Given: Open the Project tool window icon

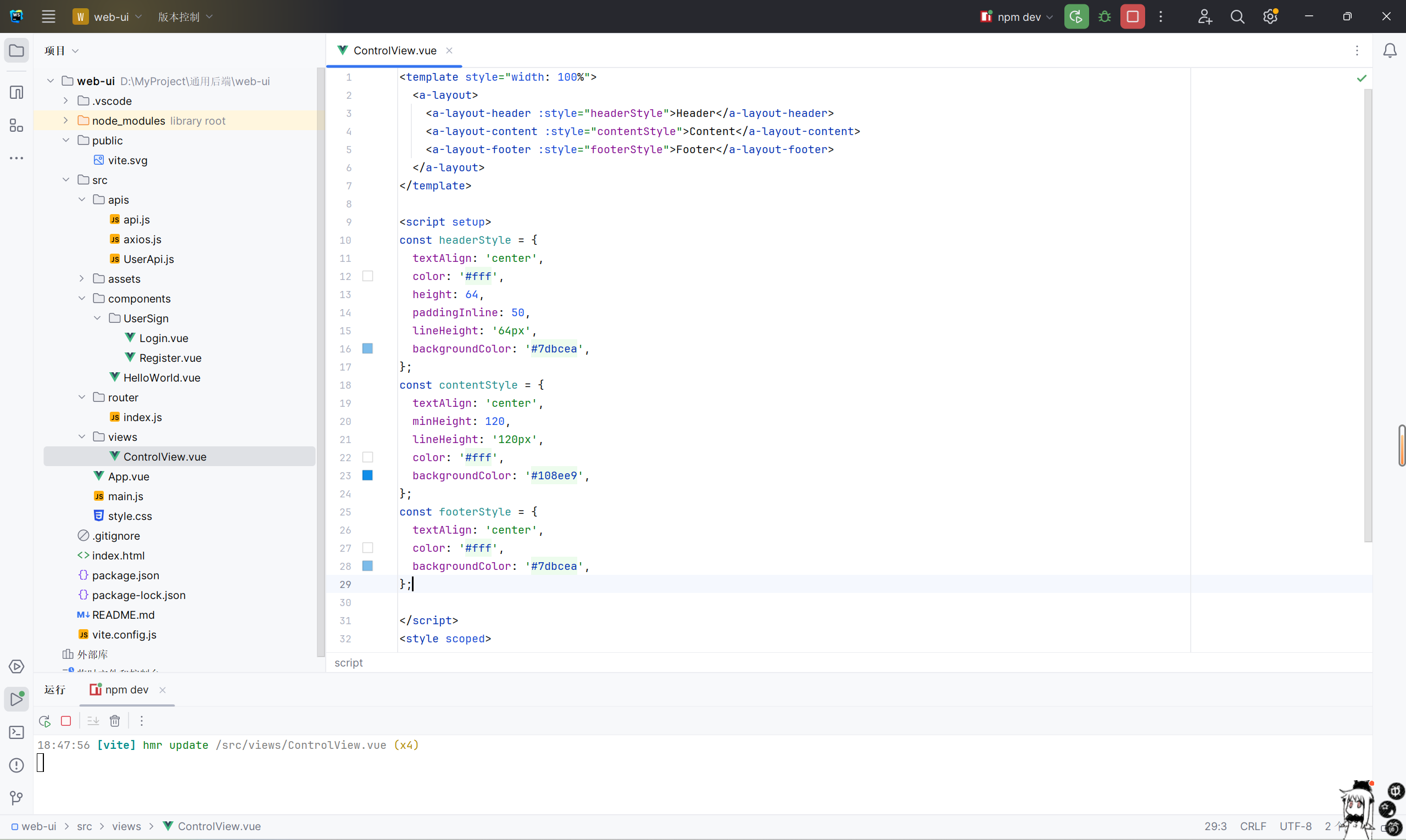Looking at the screenshot, I should click(x=16, y=51).
